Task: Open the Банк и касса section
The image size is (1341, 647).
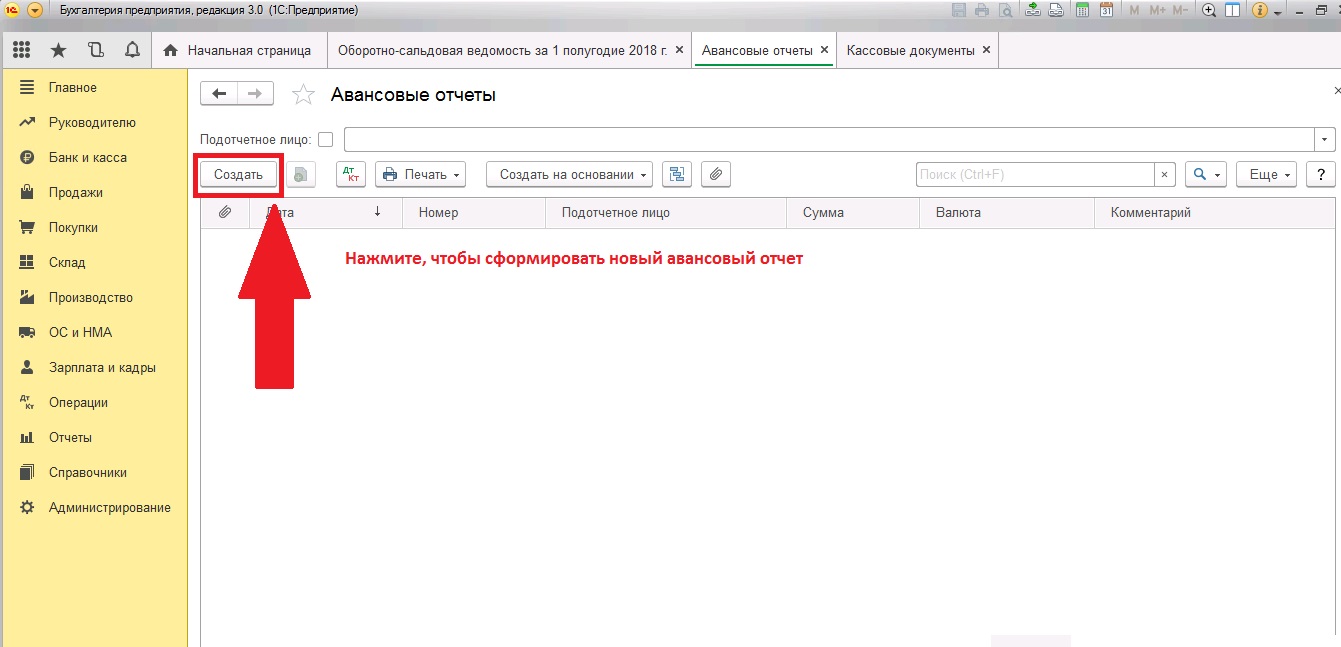Action: 87,158
